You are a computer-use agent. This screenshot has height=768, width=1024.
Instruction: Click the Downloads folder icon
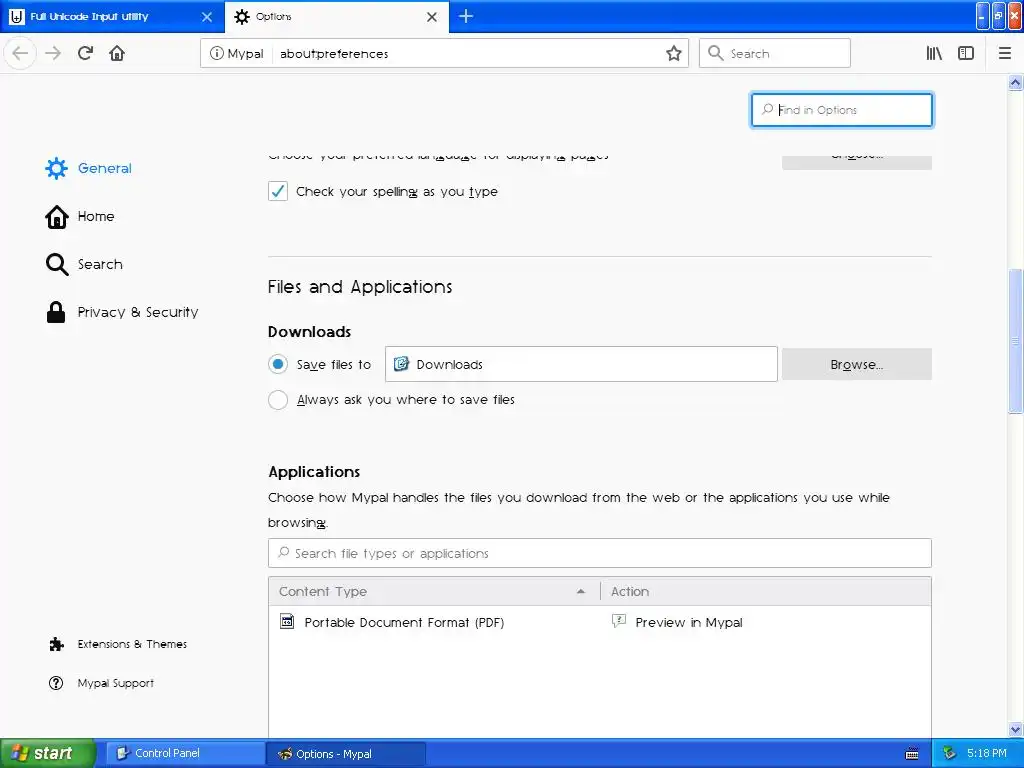(x=401, y=363)
